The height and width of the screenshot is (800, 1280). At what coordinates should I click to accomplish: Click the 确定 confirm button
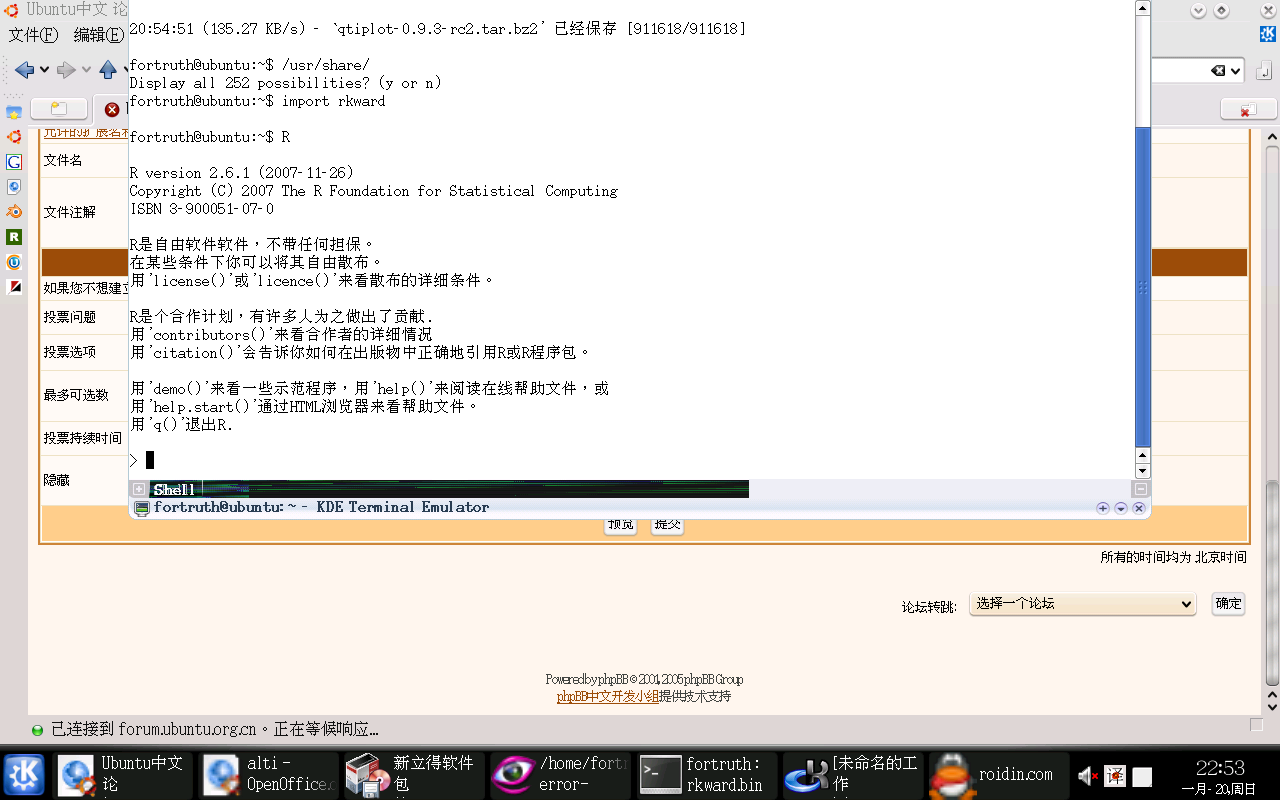pyautogui.click(x=1228, y=603)
